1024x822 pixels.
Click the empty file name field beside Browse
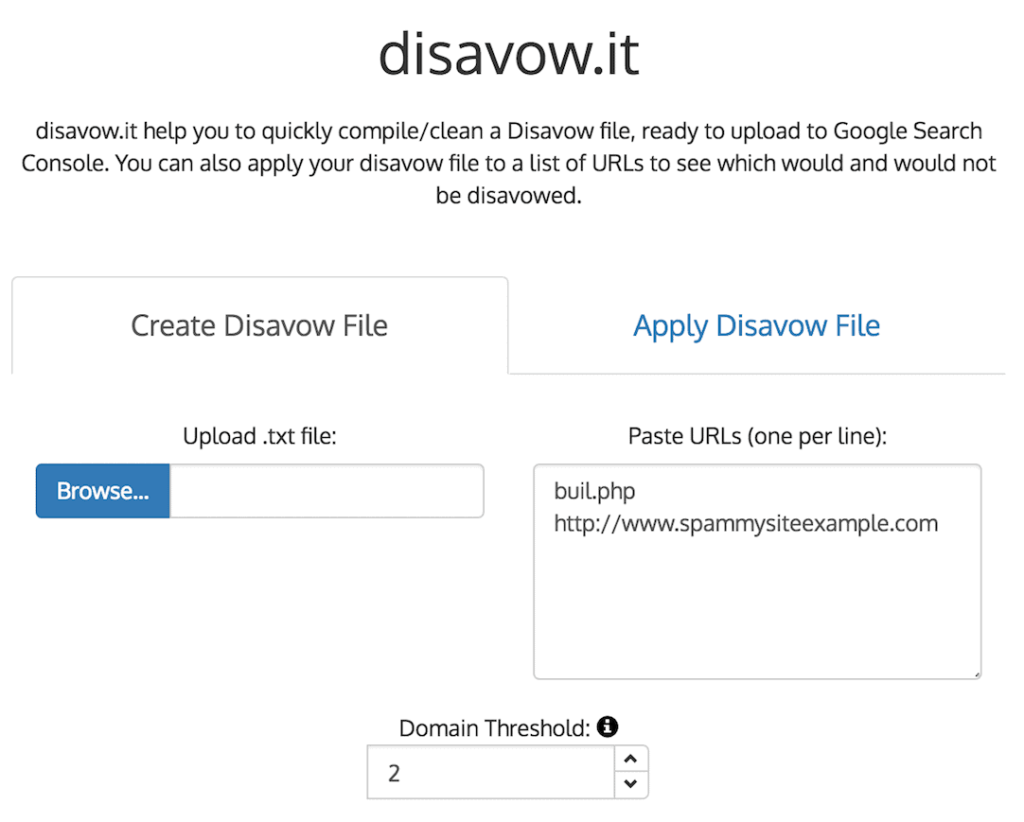pos(327,491)
